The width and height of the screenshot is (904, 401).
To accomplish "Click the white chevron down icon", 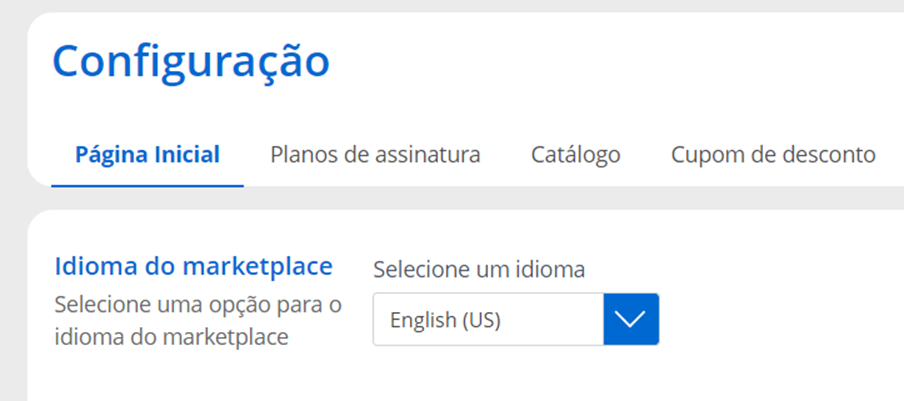I will click(x=631, y=320).
